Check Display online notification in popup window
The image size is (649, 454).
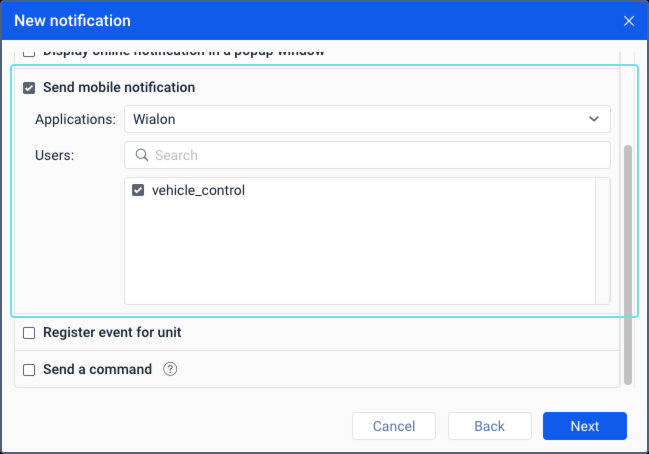pos(29,51)
